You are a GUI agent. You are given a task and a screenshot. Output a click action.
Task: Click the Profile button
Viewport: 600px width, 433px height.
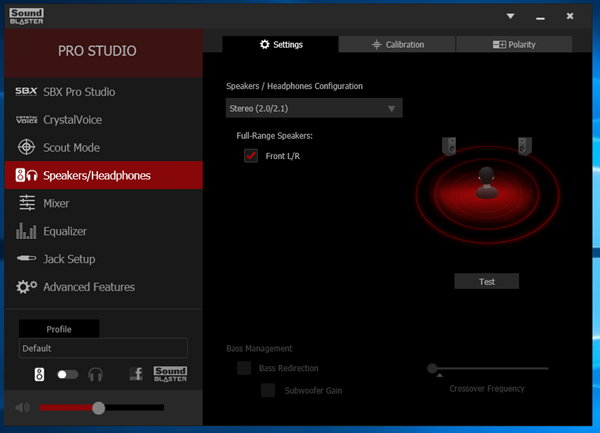point(59,329)
